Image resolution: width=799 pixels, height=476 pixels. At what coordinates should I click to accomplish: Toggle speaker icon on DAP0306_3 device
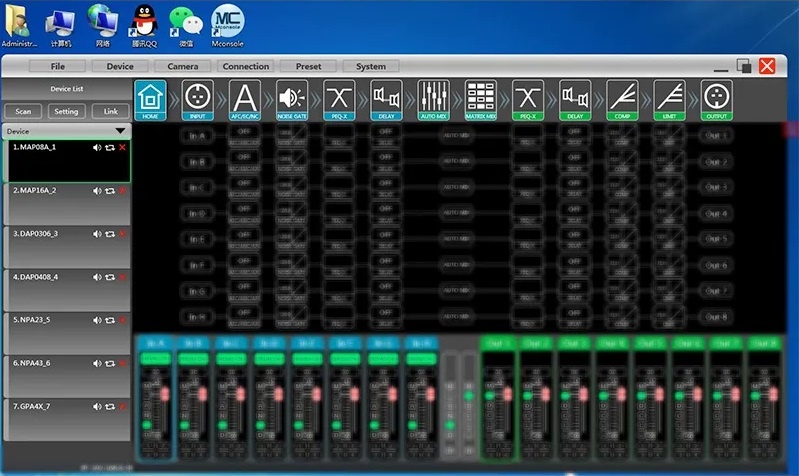[97, 233]
